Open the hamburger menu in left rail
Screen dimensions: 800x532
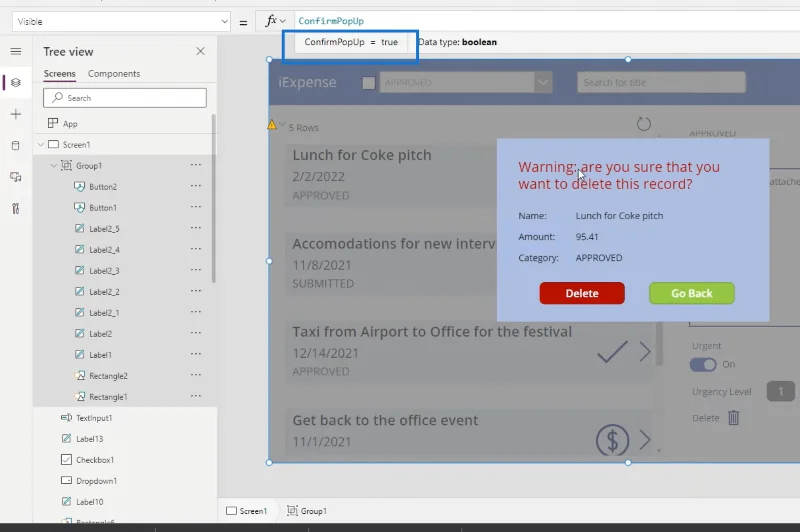tap(16, 51)
